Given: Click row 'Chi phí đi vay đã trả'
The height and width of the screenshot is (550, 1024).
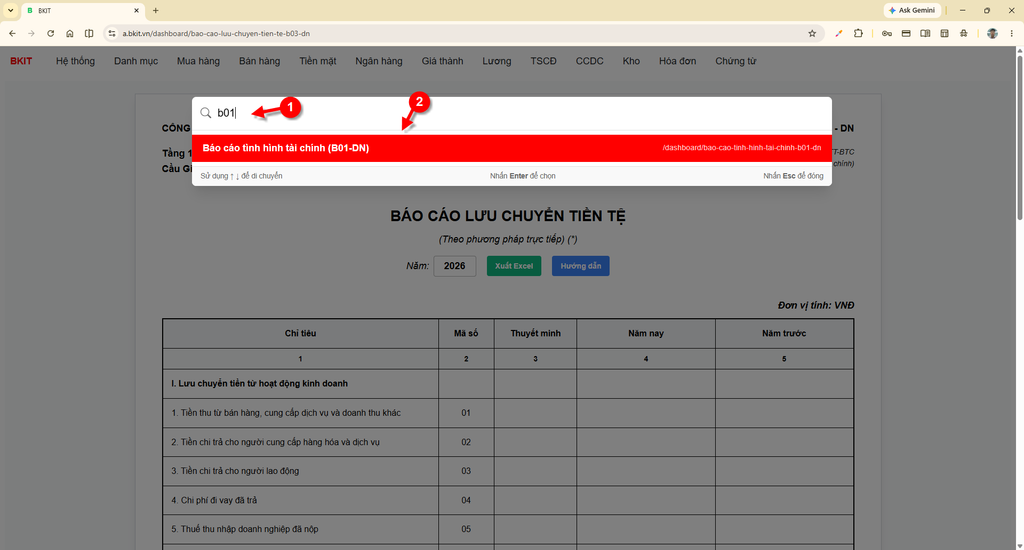Looking at the screenshot, I should point(508,500).
